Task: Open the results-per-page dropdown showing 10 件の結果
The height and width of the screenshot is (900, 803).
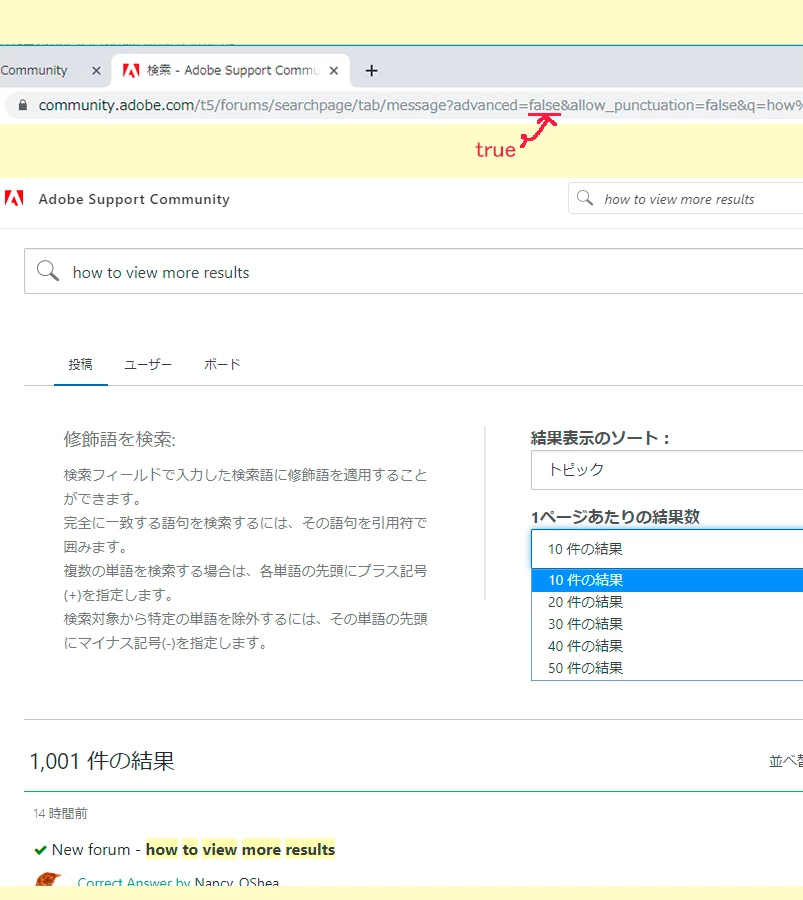Action: (x=667, y=549)
